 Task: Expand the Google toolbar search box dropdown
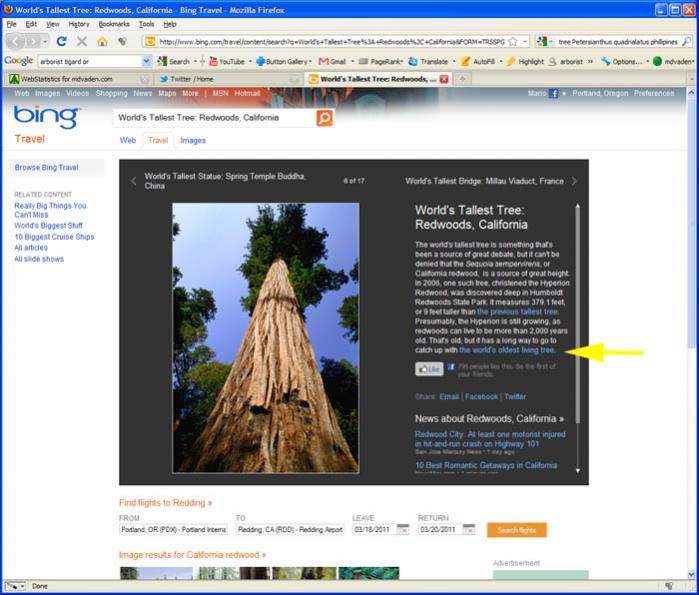[146, 61]
